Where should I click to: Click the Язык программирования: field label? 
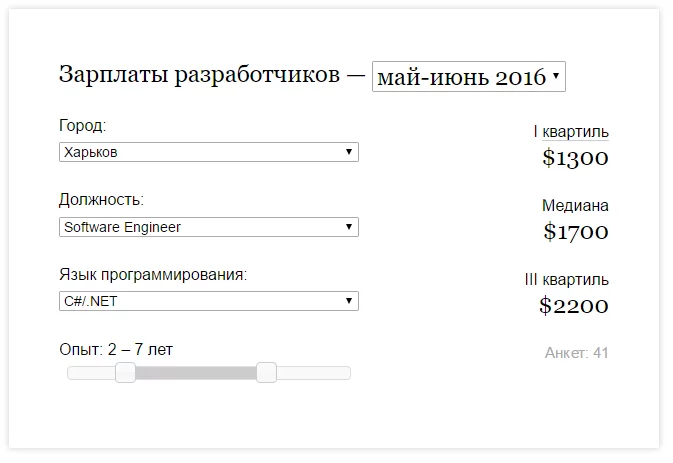[x=153, y=275]
